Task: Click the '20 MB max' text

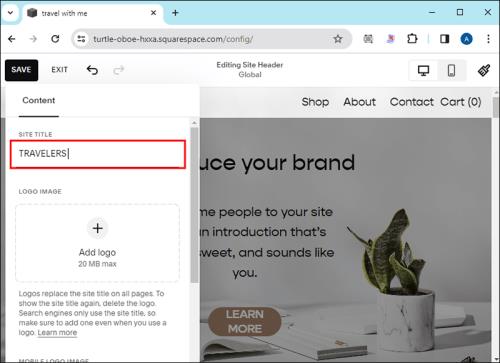Action: 97,264
